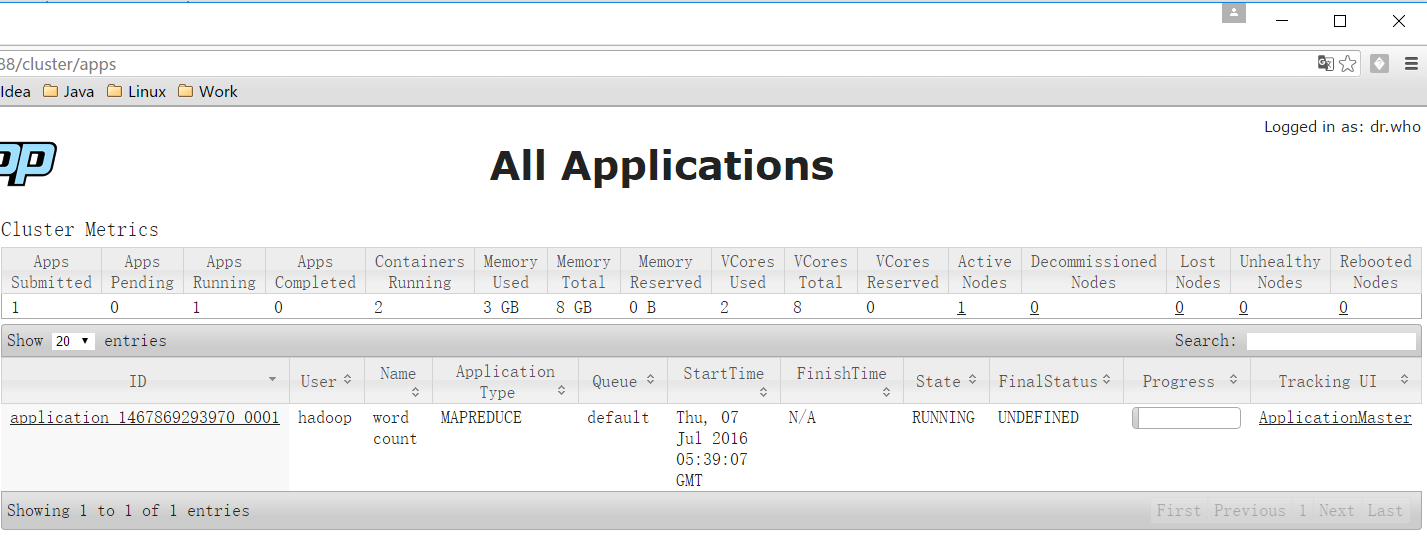This screenshot has width=1427, height=544.
Task: Bookmark this page with the star icon
Action: tap(1348, 64)
